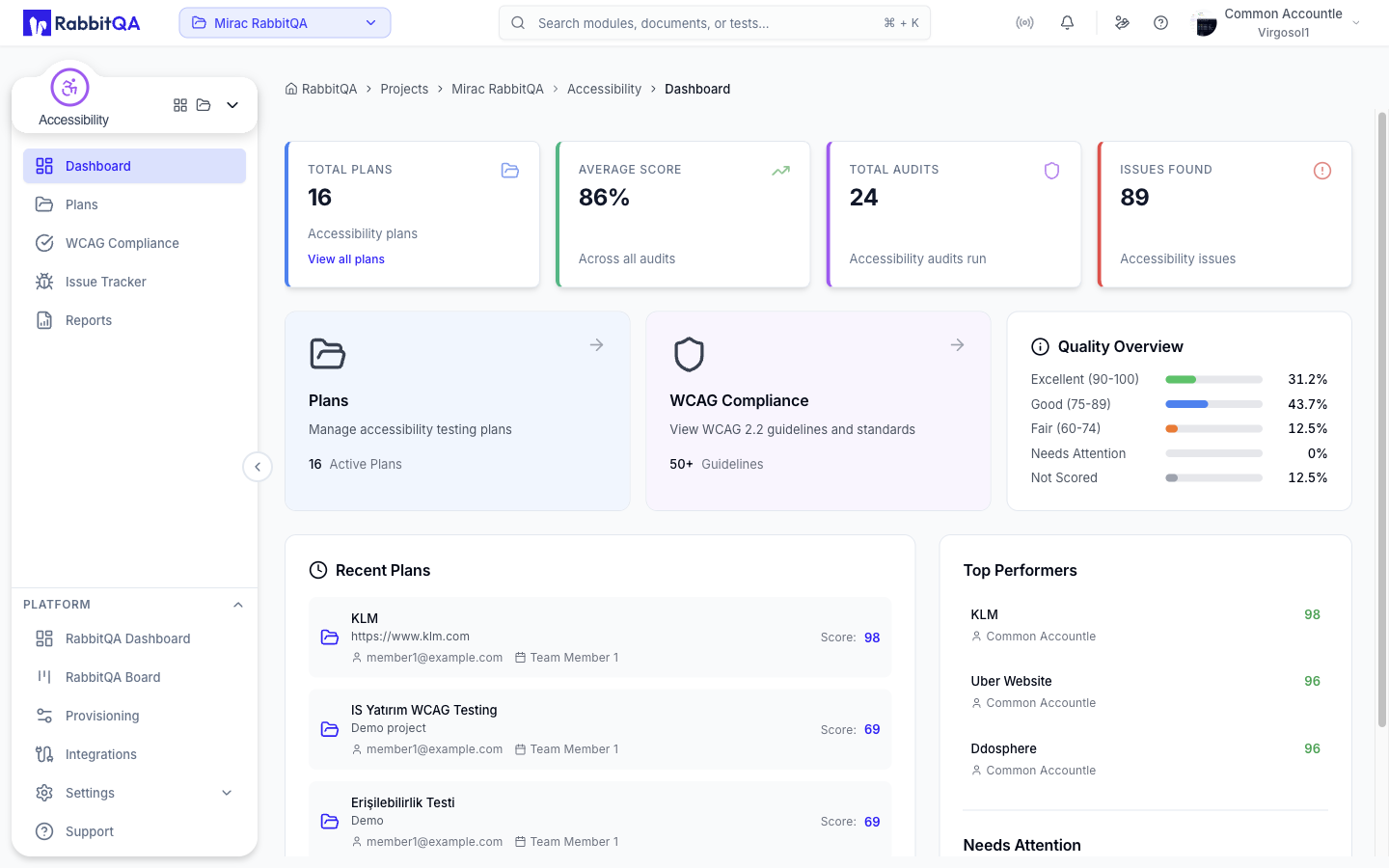
Task: Open Support in Platform menu
Action: point(134,831)
